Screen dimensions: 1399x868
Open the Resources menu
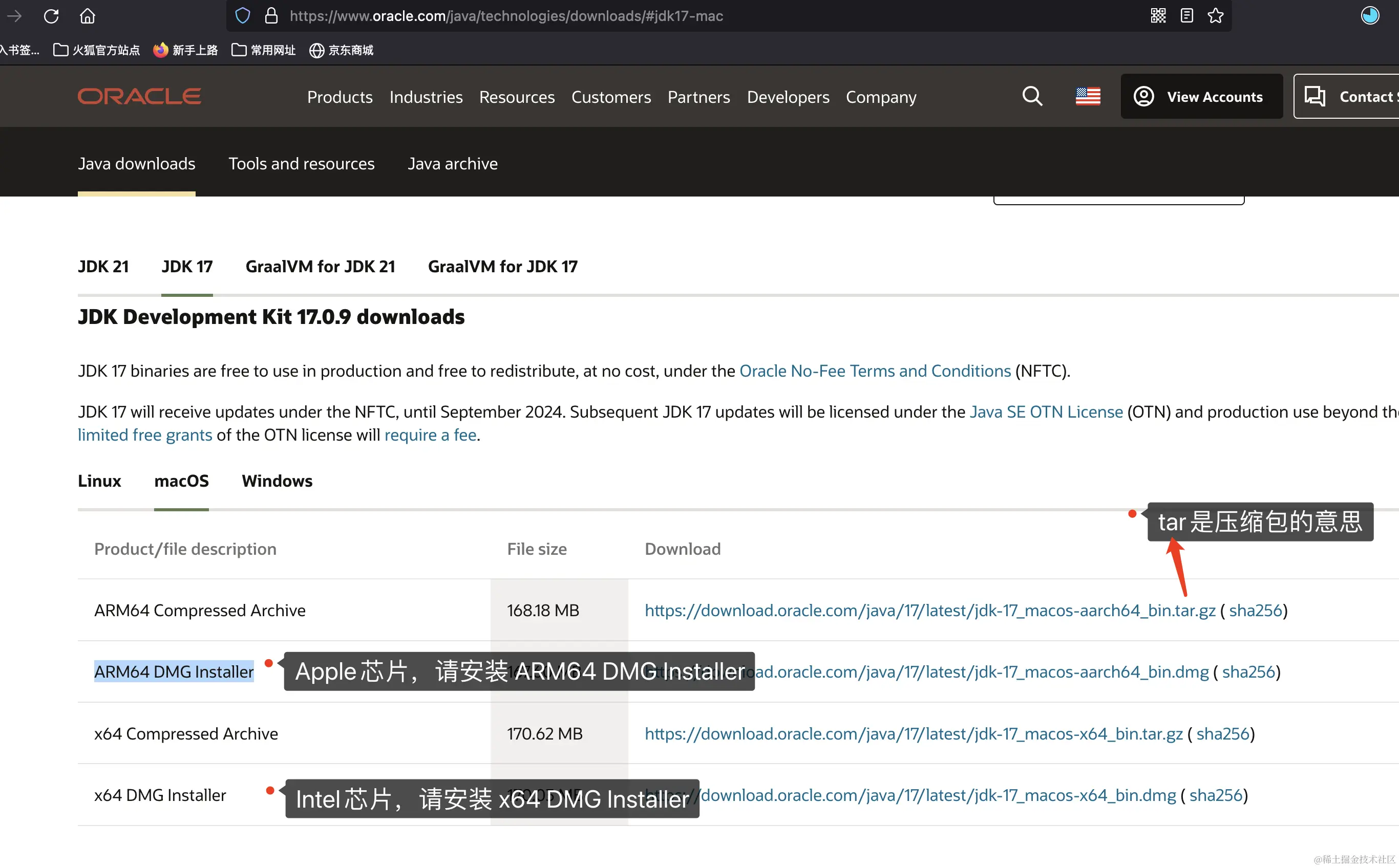[x=517, y=97]
